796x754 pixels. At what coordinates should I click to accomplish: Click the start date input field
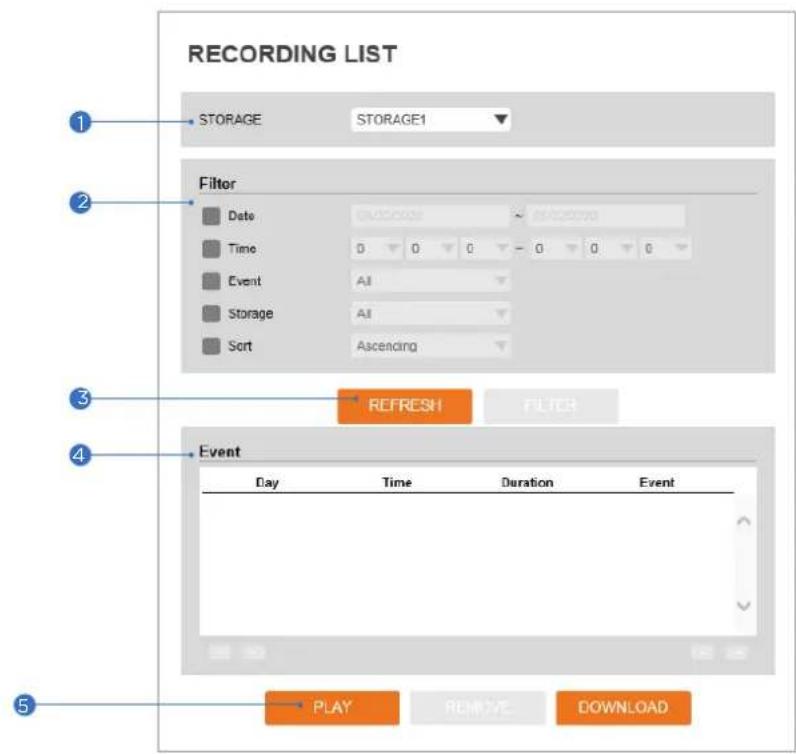coord(430,216)
